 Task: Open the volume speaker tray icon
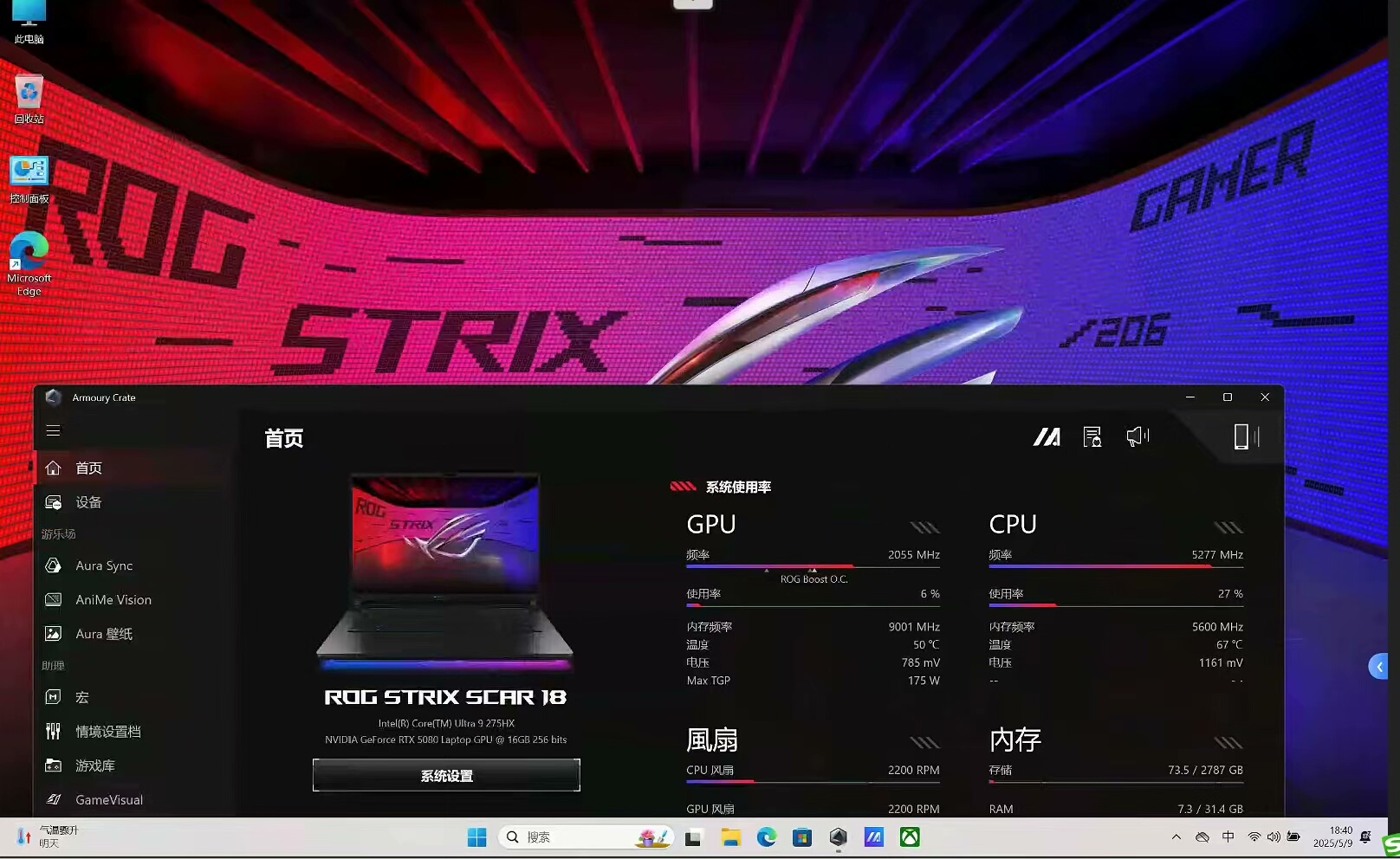1274,837
